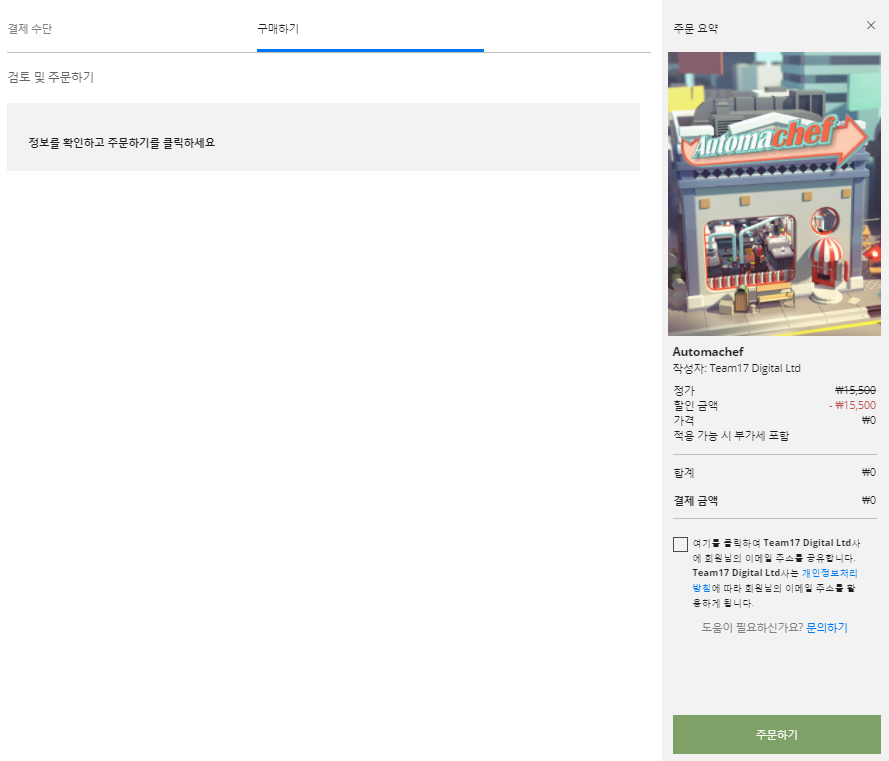The height and width of the screenshot is (761, 889).
Task: Select the 검토 및 주문하기 heading
Action: (x=50, y=77)
